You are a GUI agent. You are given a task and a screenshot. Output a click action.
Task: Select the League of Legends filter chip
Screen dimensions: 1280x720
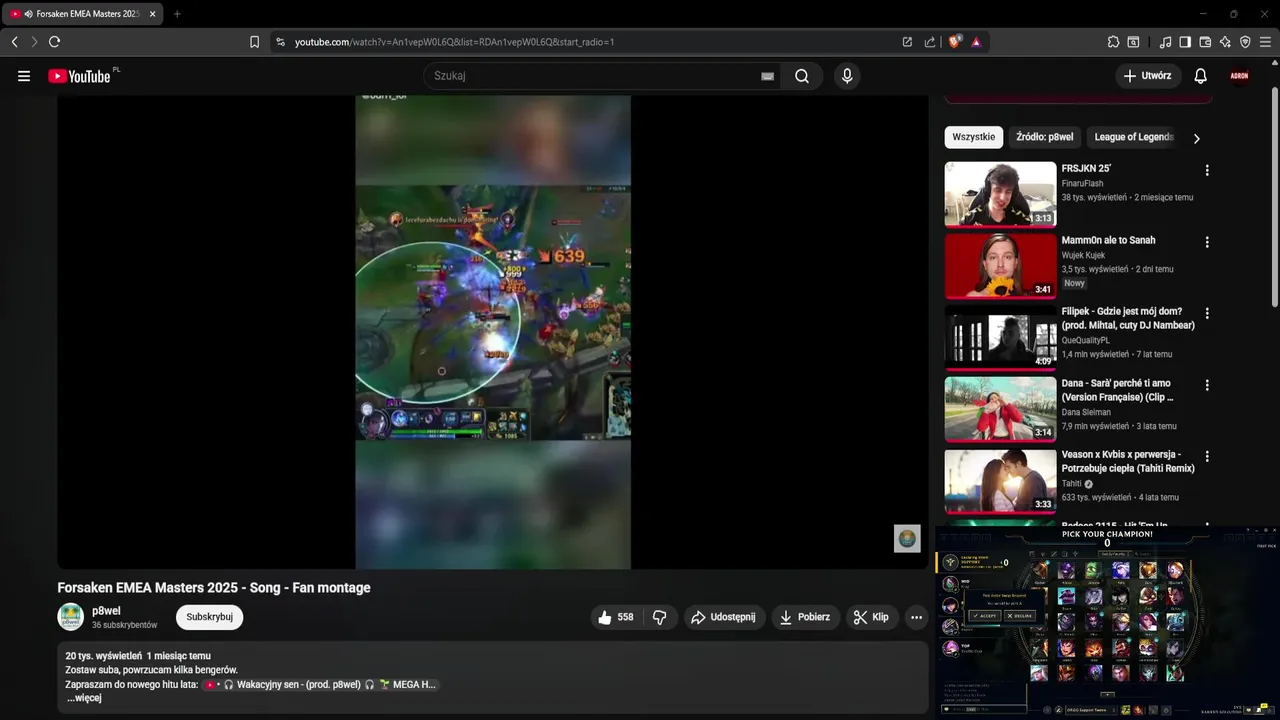click(x=1134, y=137)
